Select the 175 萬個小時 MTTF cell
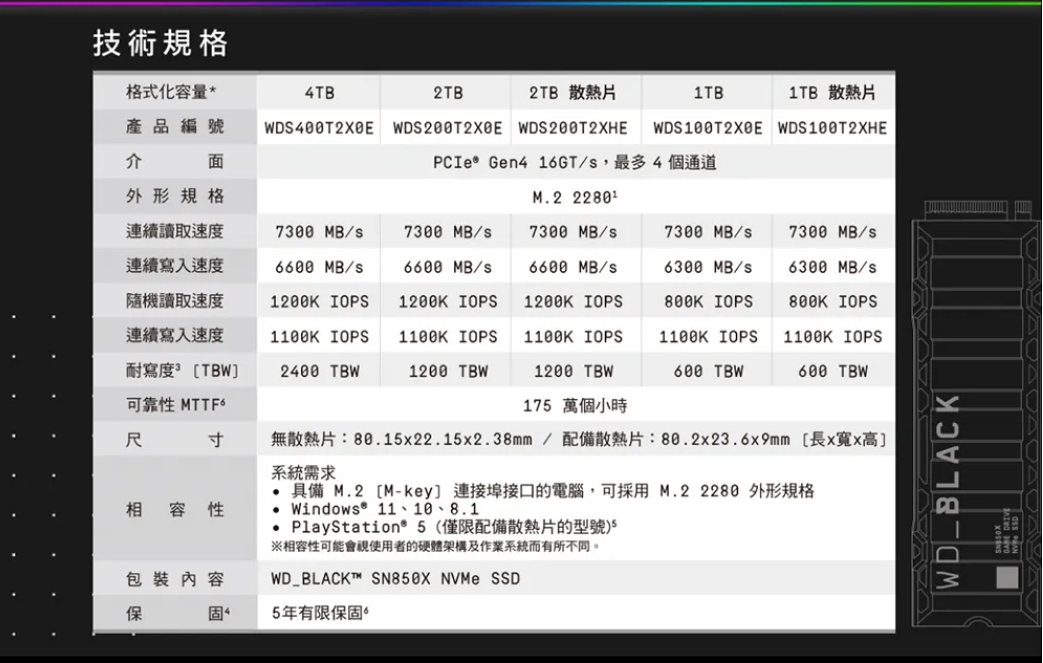 pyautogui.click(x=575, y=406)
